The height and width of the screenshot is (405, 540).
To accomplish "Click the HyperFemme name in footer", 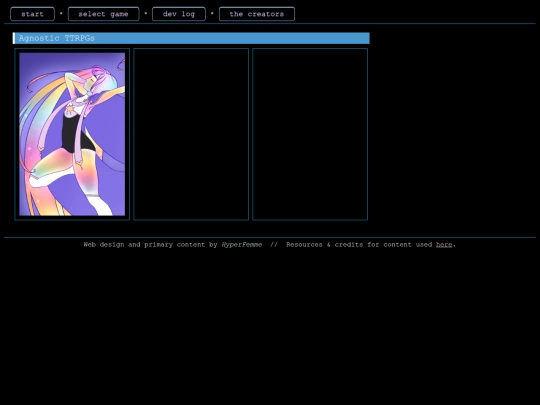I will (242, 245).
